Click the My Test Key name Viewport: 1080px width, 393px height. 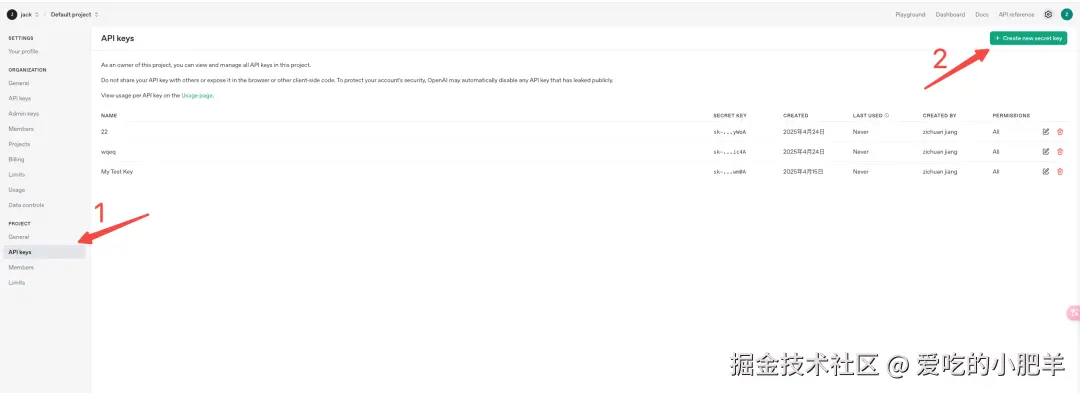[117, 171]
